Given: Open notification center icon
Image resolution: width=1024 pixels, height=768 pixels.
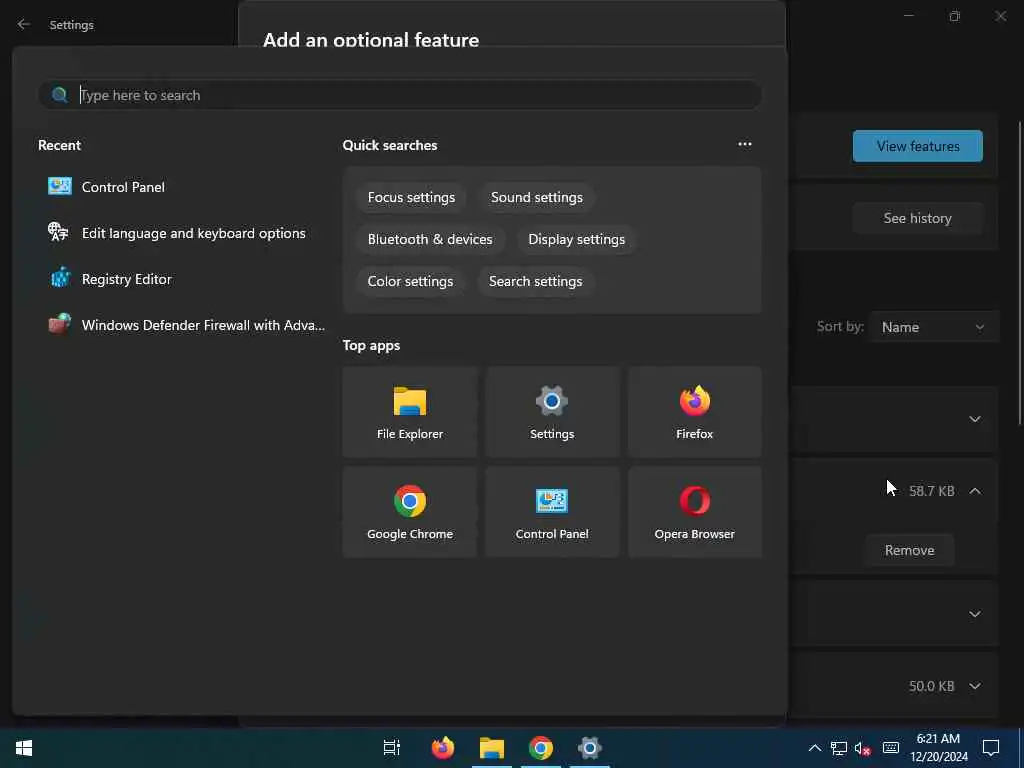Looking at the screenshot, I should (x=991, y=748).
